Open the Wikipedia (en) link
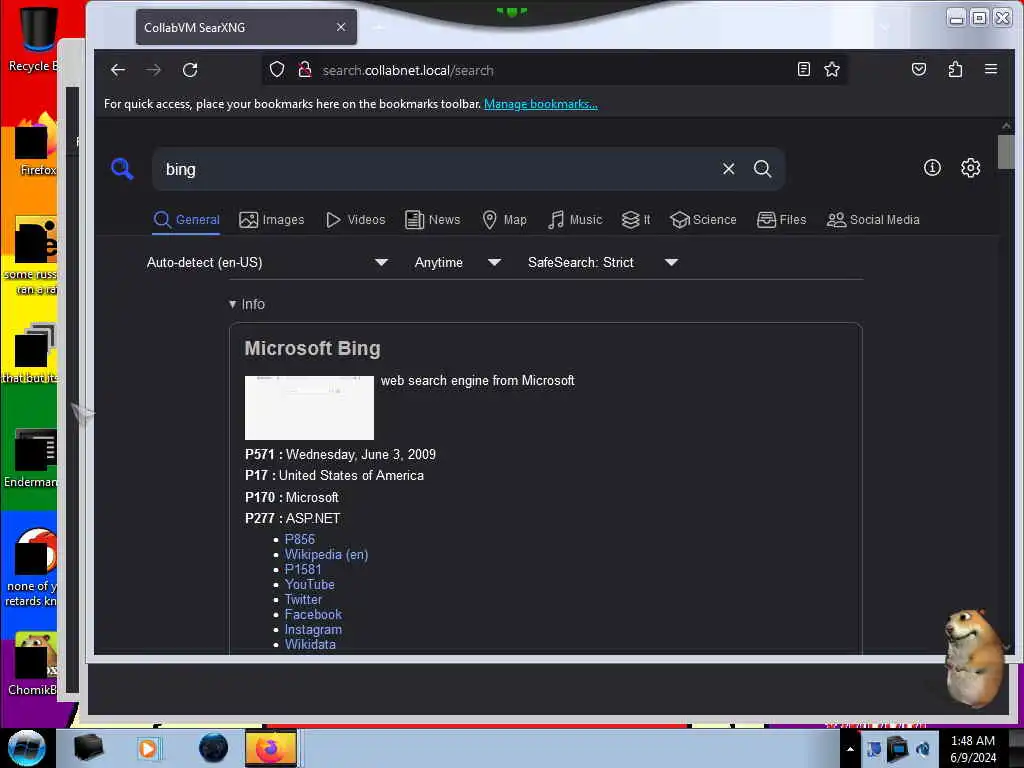 coord(327,554)
